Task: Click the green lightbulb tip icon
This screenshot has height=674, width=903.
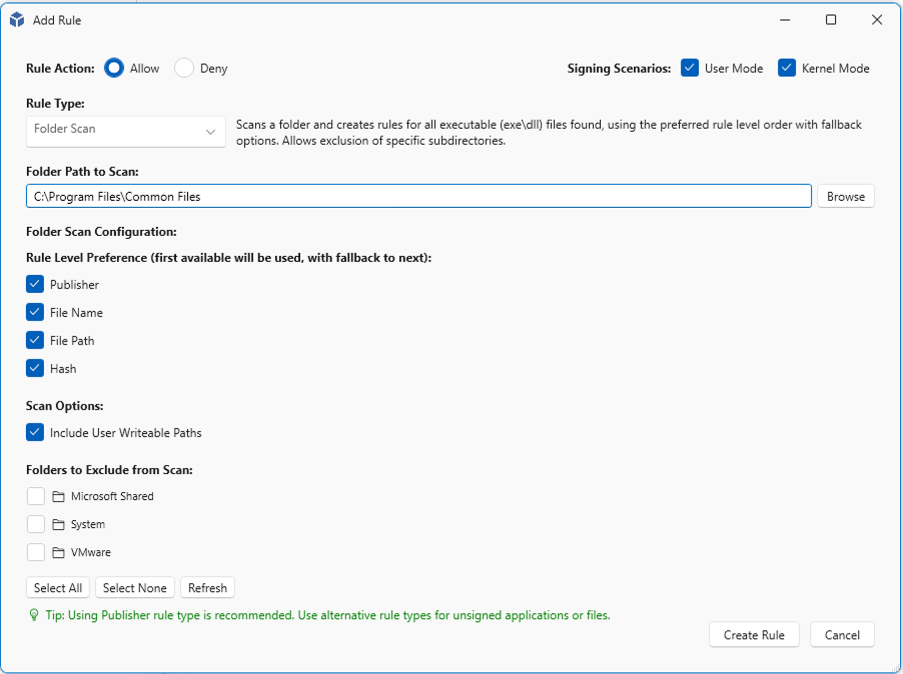Action: point(35,616)
